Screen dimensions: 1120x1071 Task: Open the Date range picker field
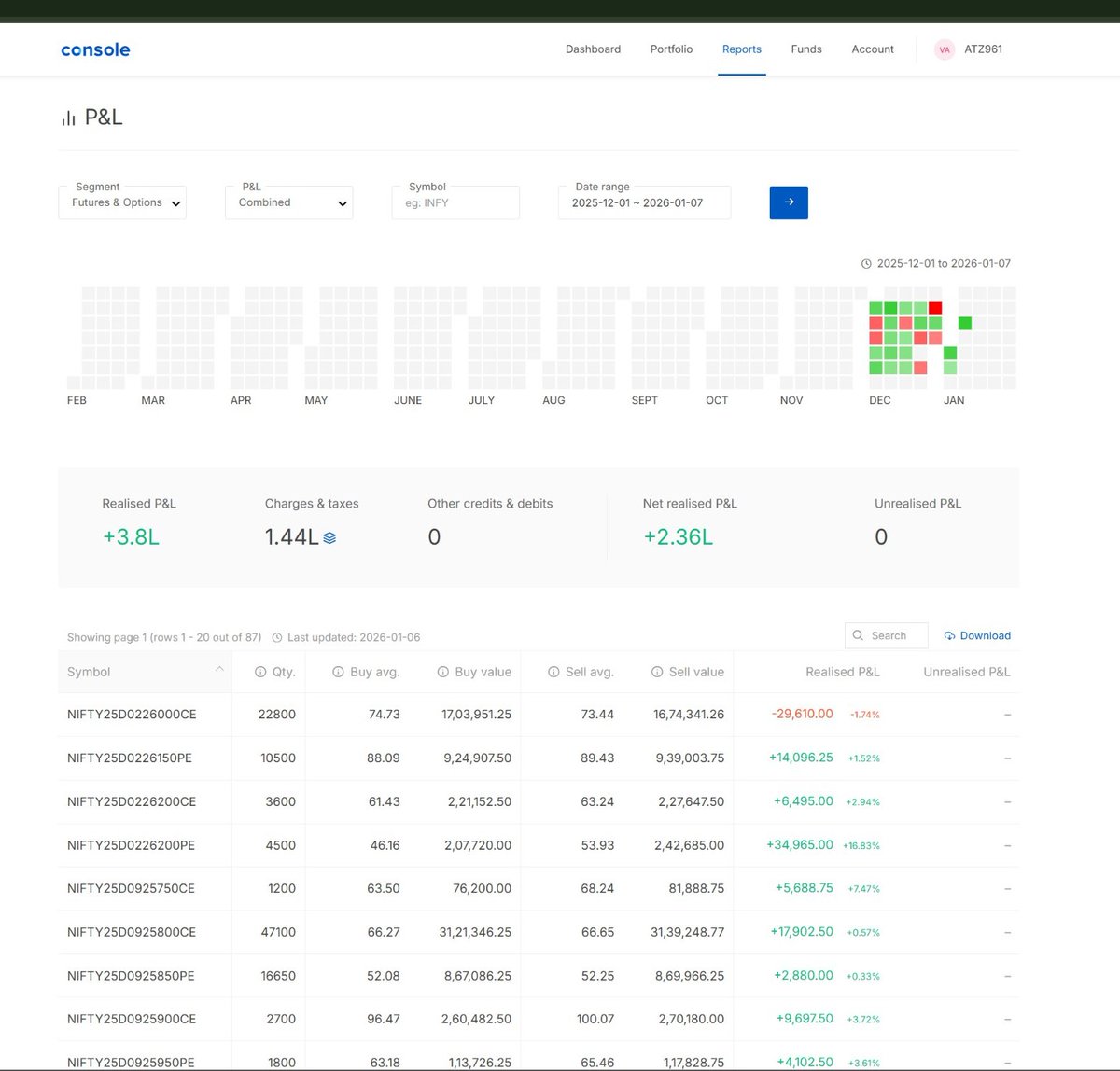(644, 202)
